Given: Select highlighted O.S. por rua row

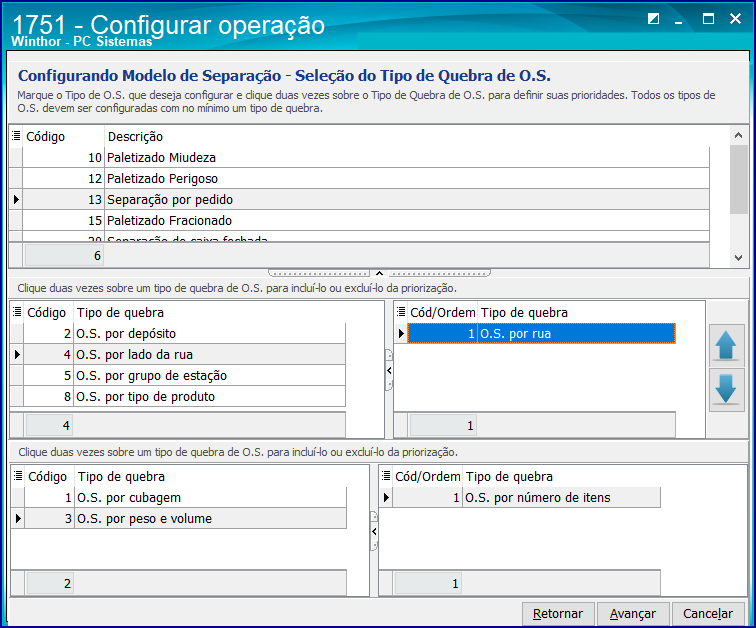Looking at the screenshot, I should (541, 334).
